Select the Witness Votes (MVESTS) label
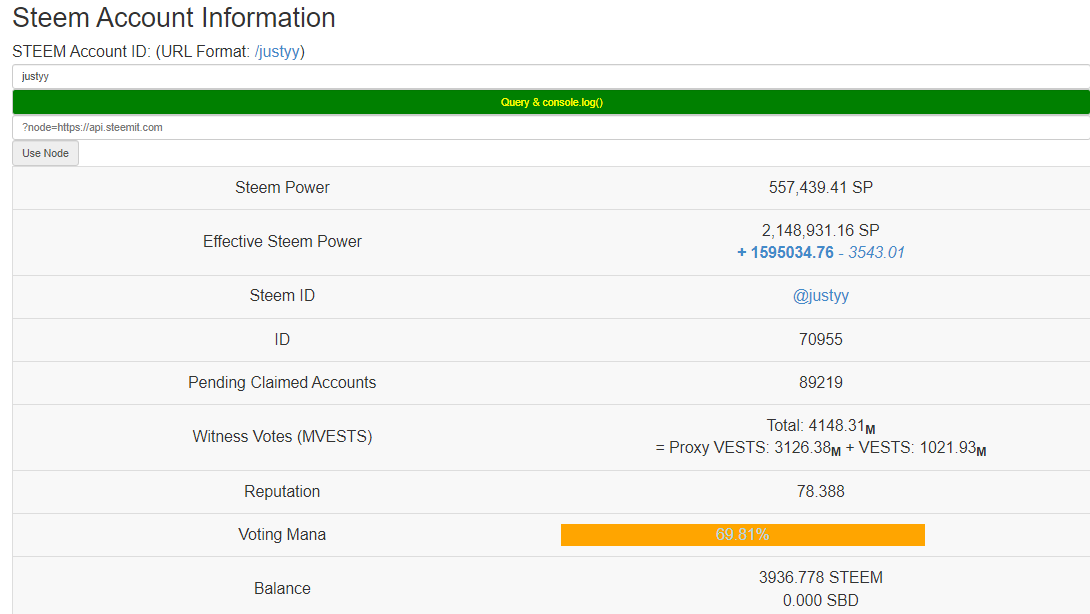Screen dimensions: 1090x614 (282, 437)
